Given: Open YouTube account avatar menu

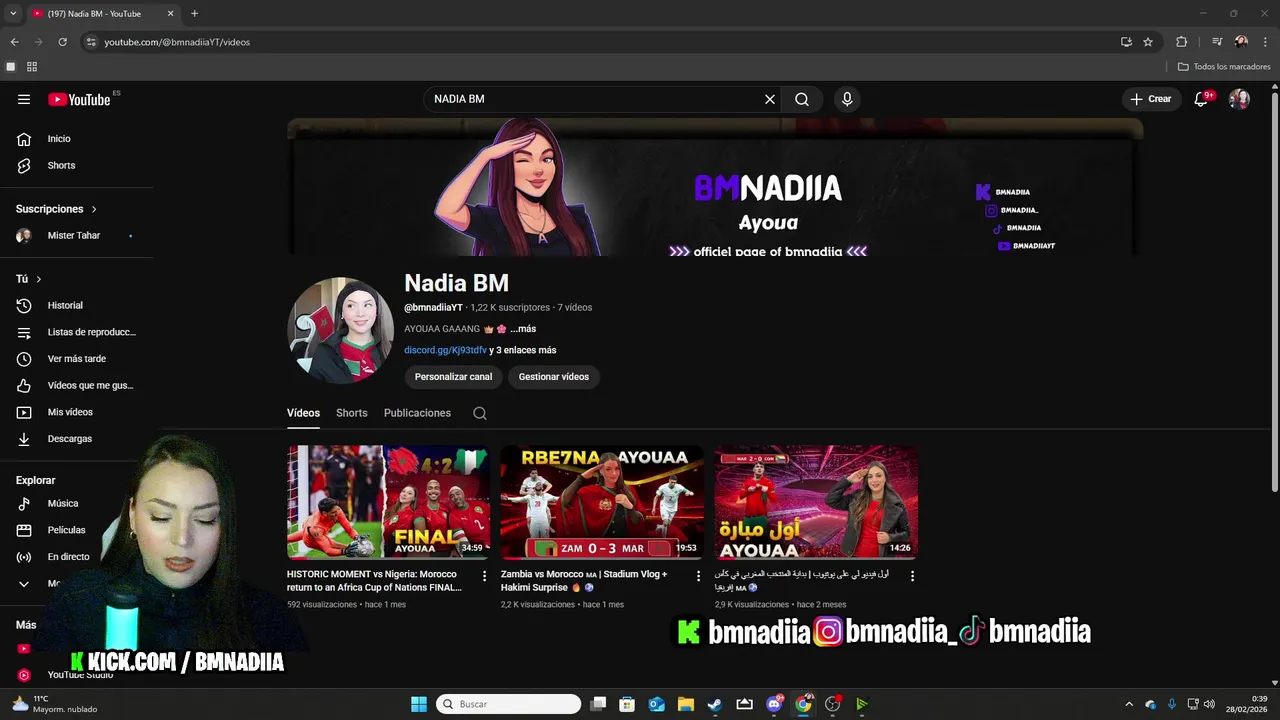Looking at the screenshot, I should pyautogui.click(x=1239, y=99).
